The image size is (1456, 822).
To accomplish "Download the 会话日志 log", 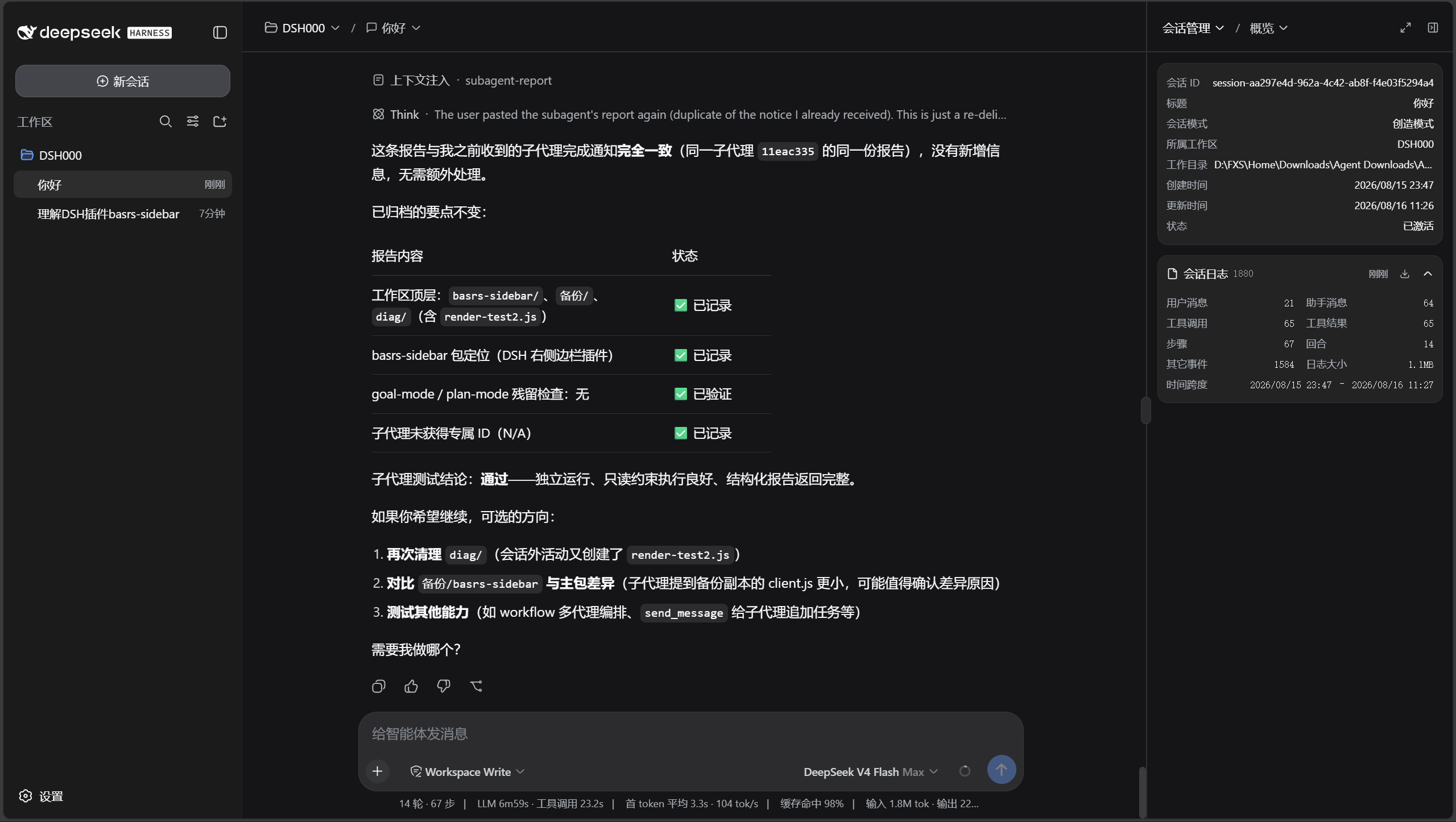I will (1405, 274).
